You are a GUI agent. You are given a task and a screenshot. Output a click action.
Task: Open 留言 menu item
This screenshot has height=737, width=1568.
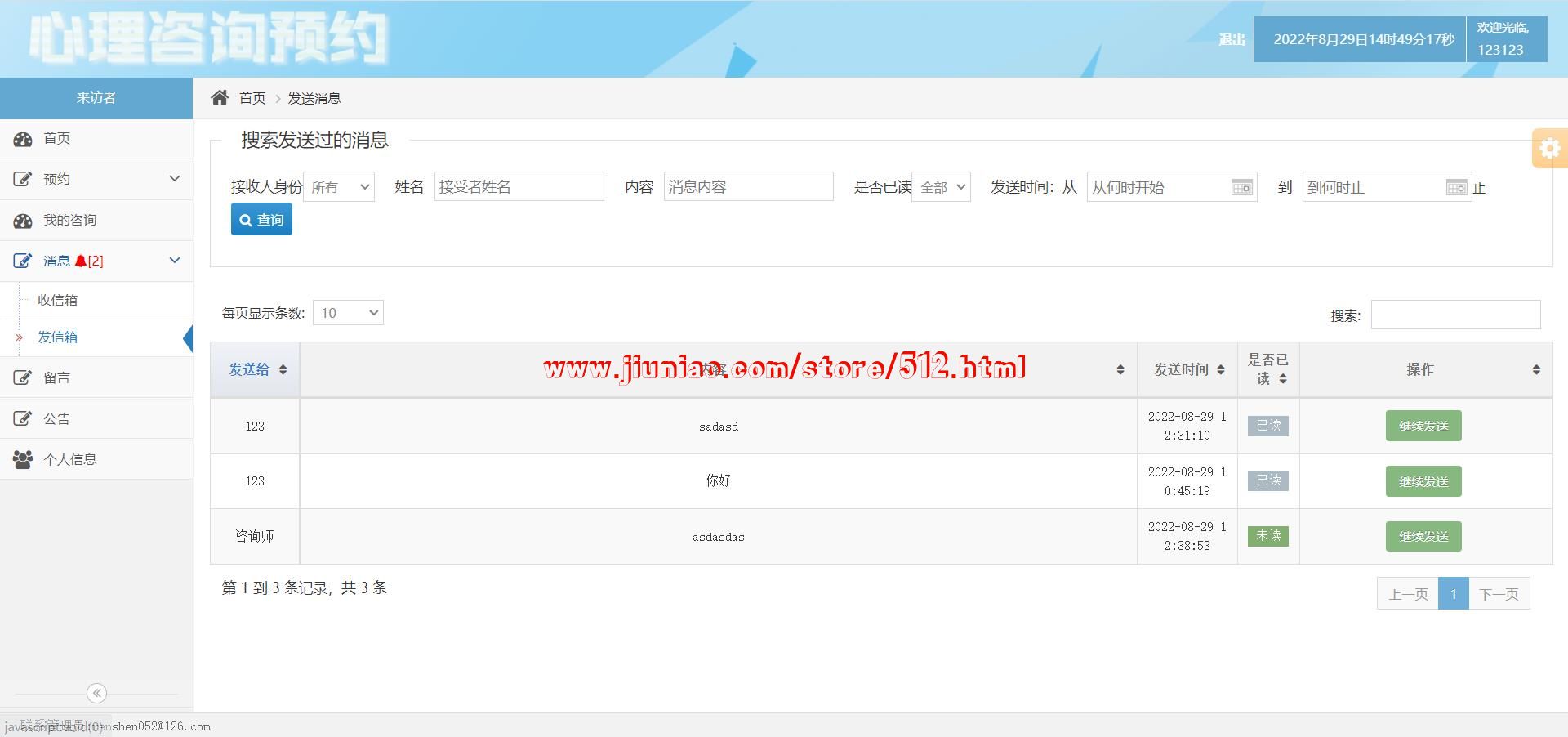coord(96,377)
